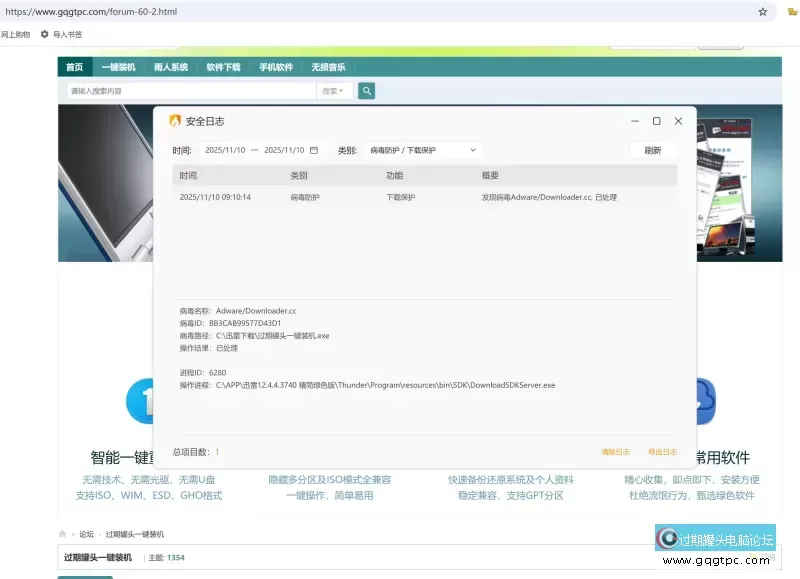800x579 pixels.
Task: Click the 导入书签 bookmark bar item
Action: pos(70,33)
